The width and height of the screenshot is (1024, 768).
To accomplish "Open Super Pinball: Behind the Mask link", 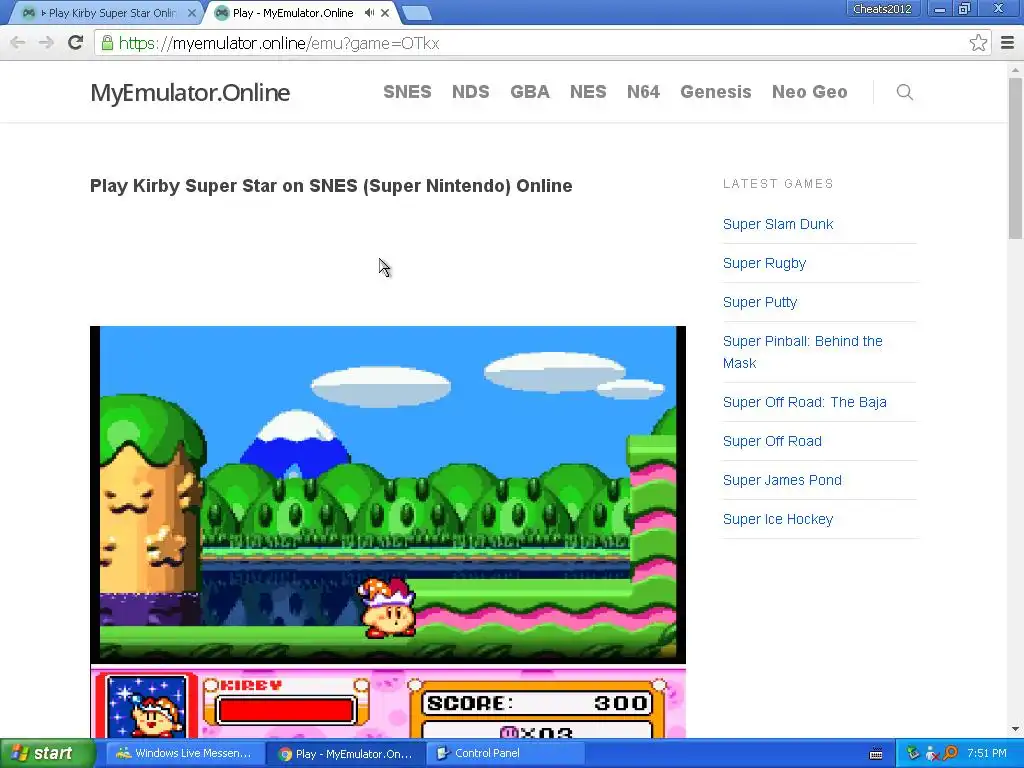I will 803,352.
